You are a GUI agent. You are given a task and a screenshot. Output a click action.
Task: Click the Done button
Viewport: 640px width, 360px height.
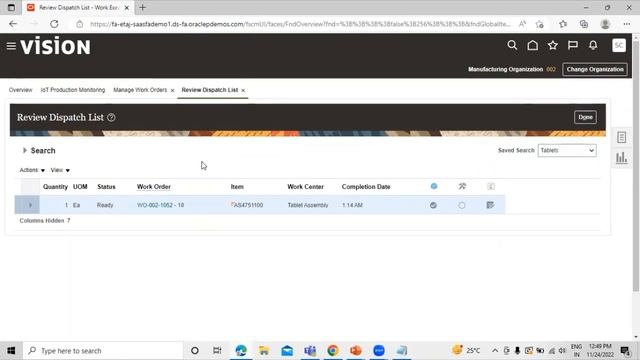[x=585, y=117]
